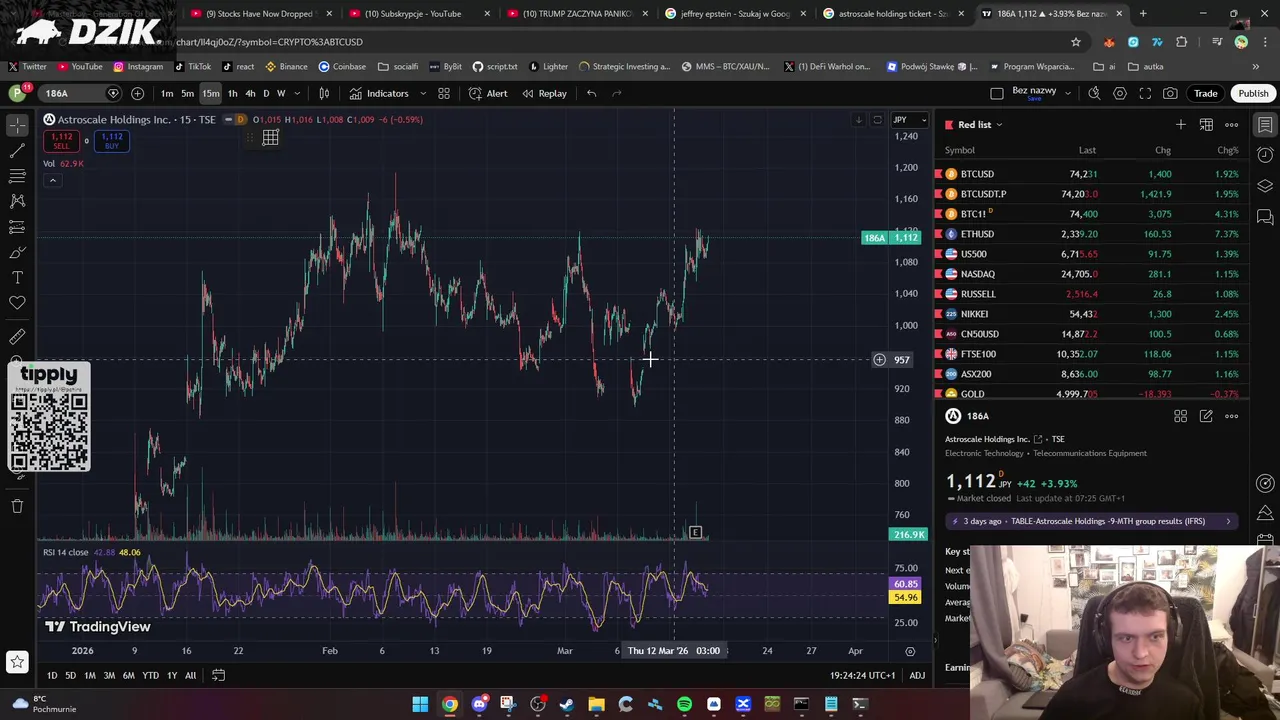Start bar Replay mode
1280x720 pixels.
pyautogui.click(x=544, y=93)
